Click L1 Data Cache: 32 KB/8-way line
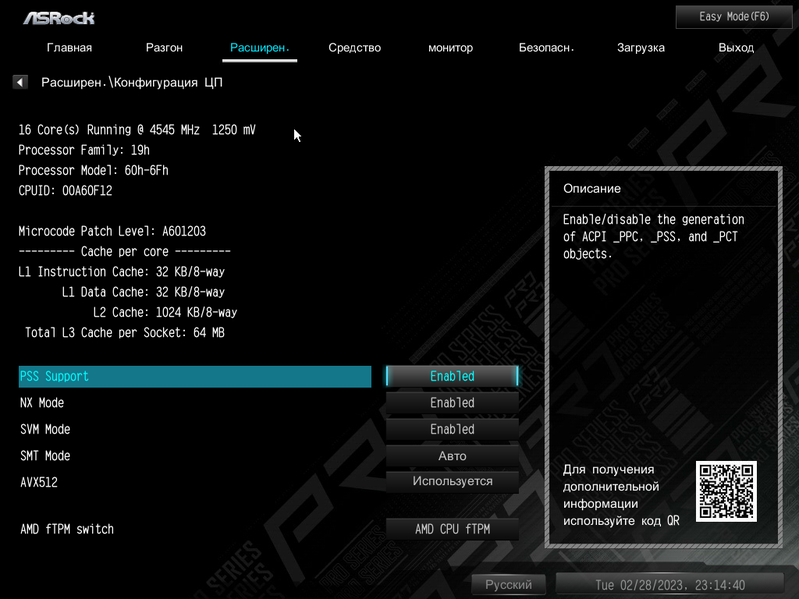This screenshot has width=799, height=599. click(x=143, y=292)
